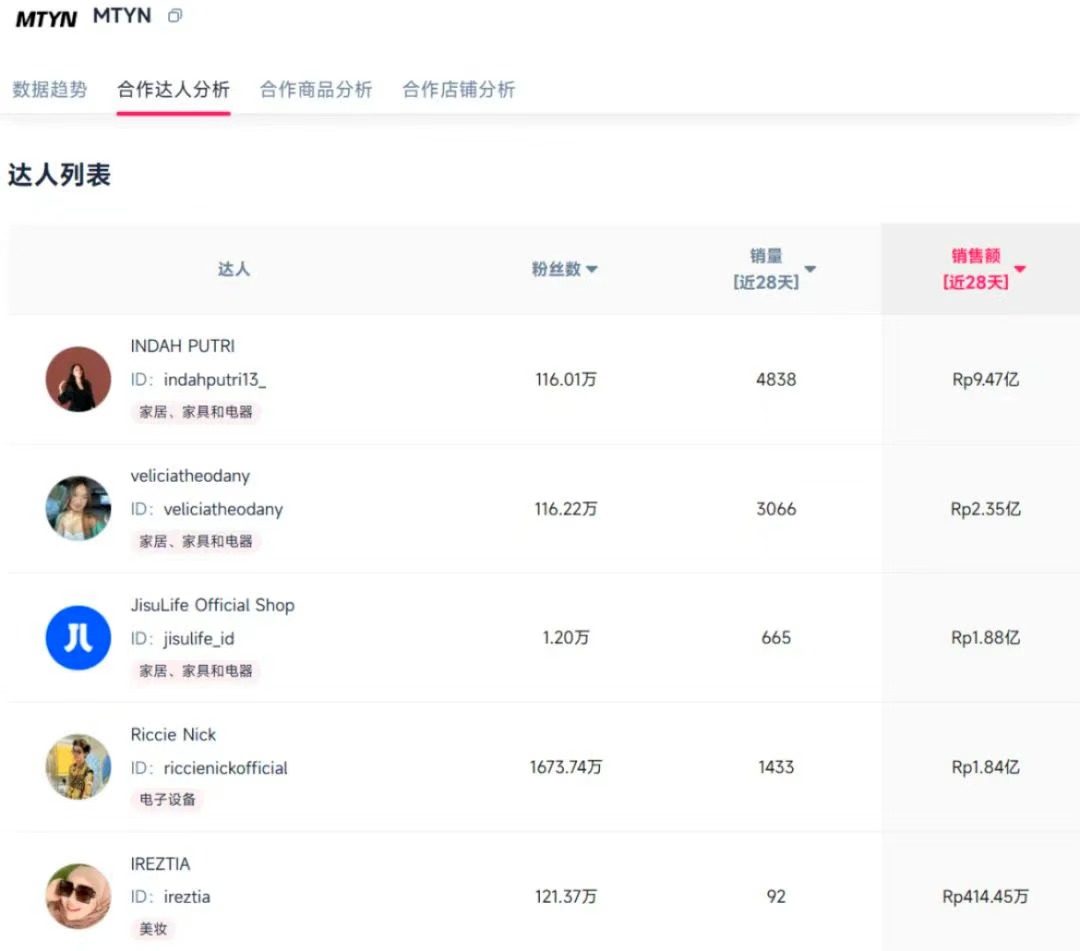Image resolution: width=1080 pixels, height=951 pixels.
Task: Switch to the 合作商品分析 tab
Action: 316,89
